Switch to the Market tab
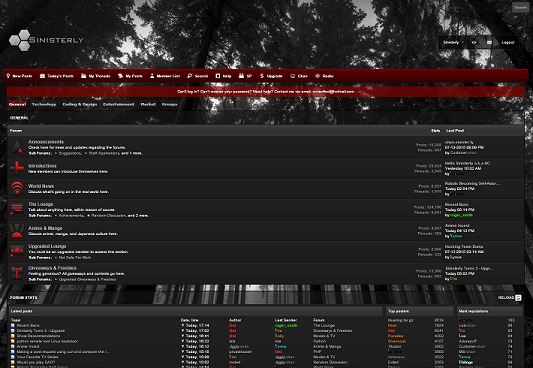This screenshot has height=368, width=533. (x=148, y=104)
